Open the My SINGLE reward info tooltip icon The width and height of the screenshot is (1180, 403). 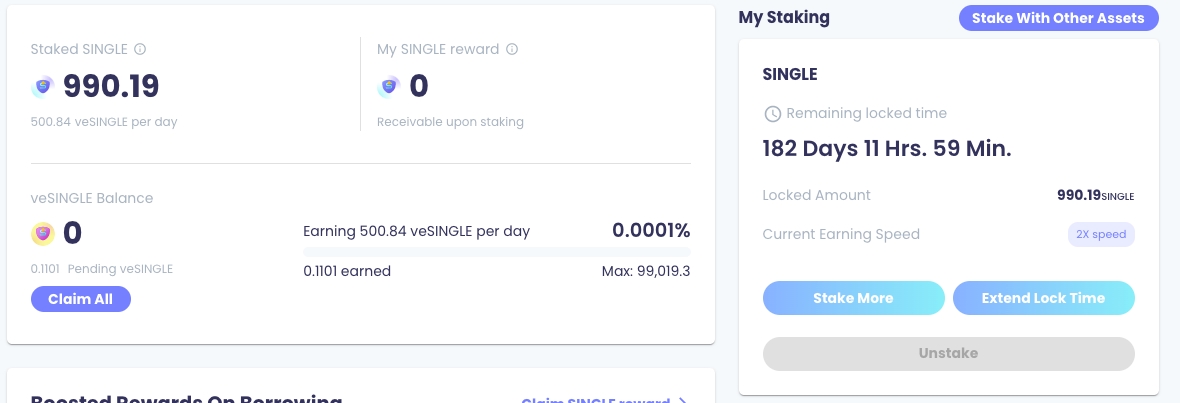512,49
